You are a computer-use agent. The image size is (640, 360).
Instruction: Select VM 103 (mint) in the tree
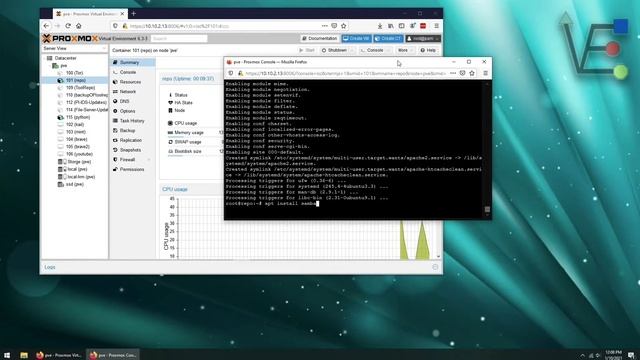[76, 132]
